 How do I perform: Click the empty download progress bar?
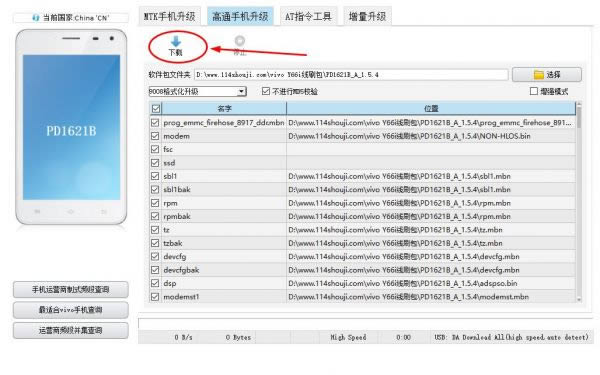click(x=365, y=324)
